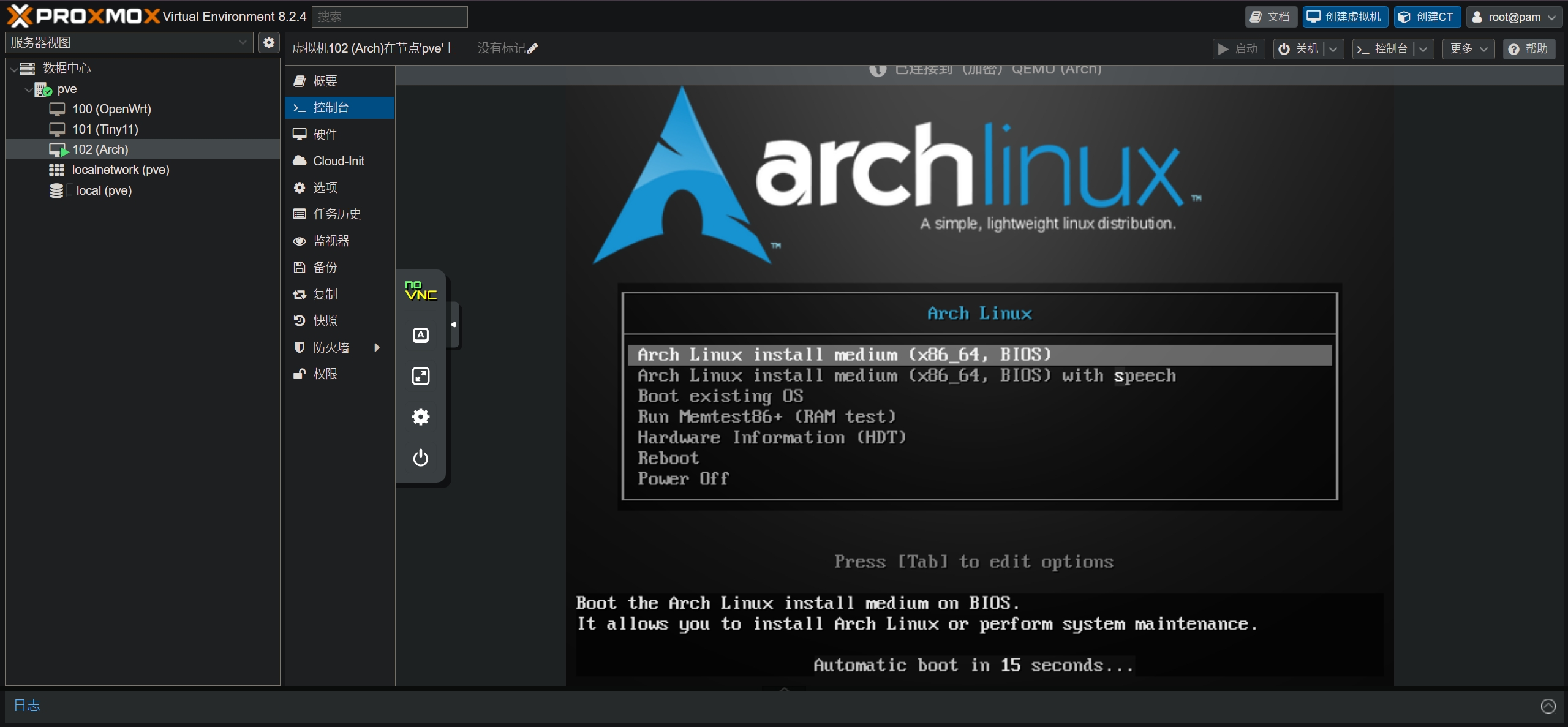
Task: Click the noVNC power icon
Action: pos(421,458)
